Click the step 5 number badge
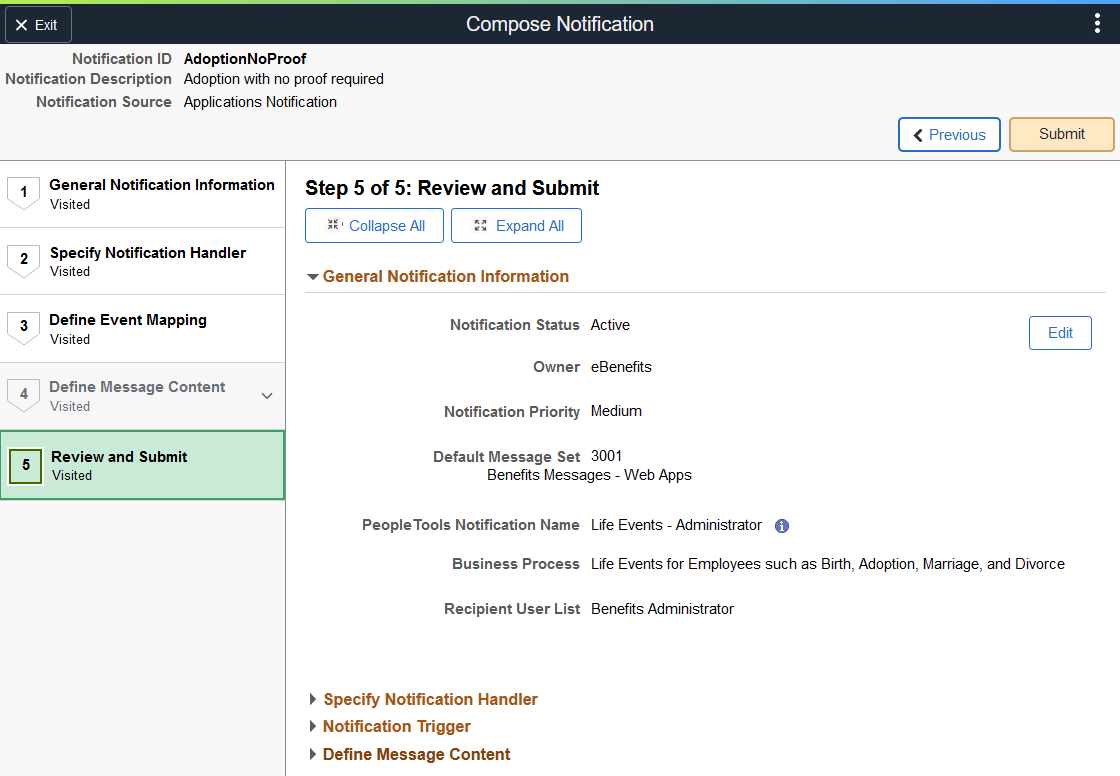The height and width of the screenshot is (776, 1120). pyautogui.click(x=26, y=465)
